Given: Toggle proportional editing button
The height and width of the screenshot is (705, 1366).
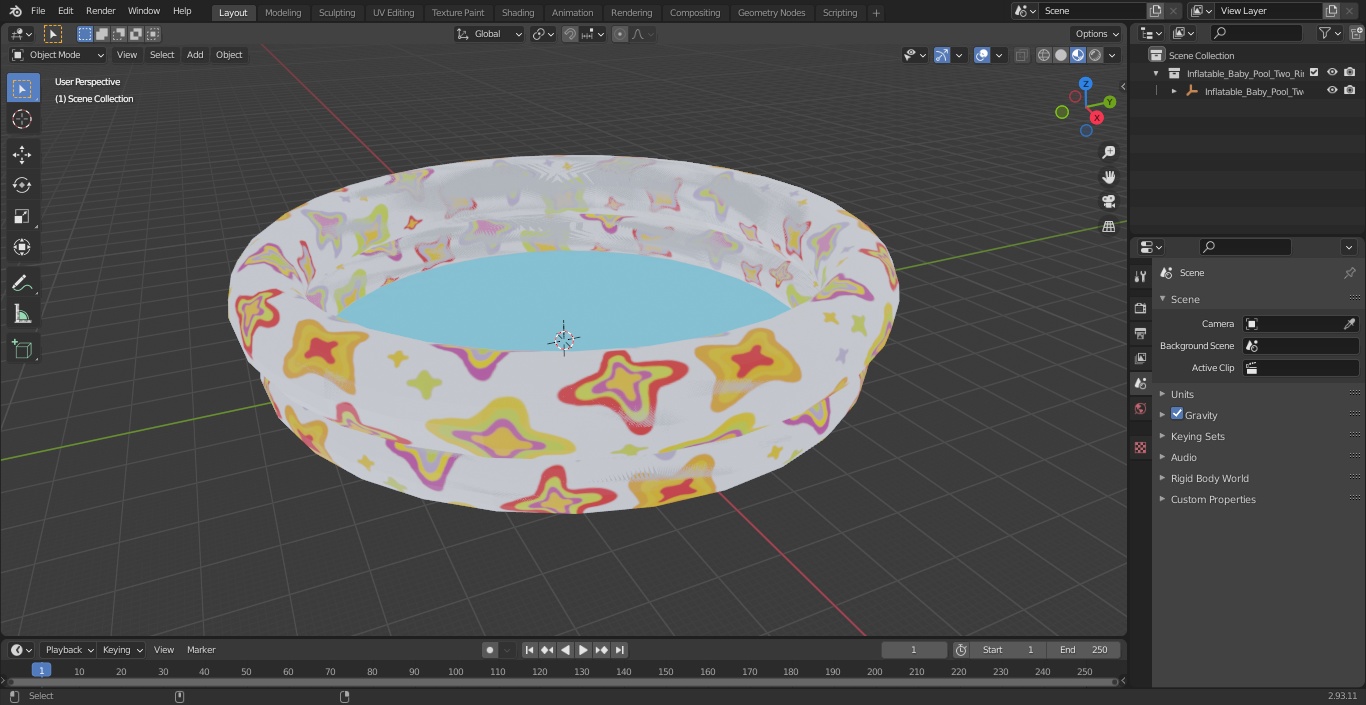Looking at the screenshot, I should click(620, 34).
